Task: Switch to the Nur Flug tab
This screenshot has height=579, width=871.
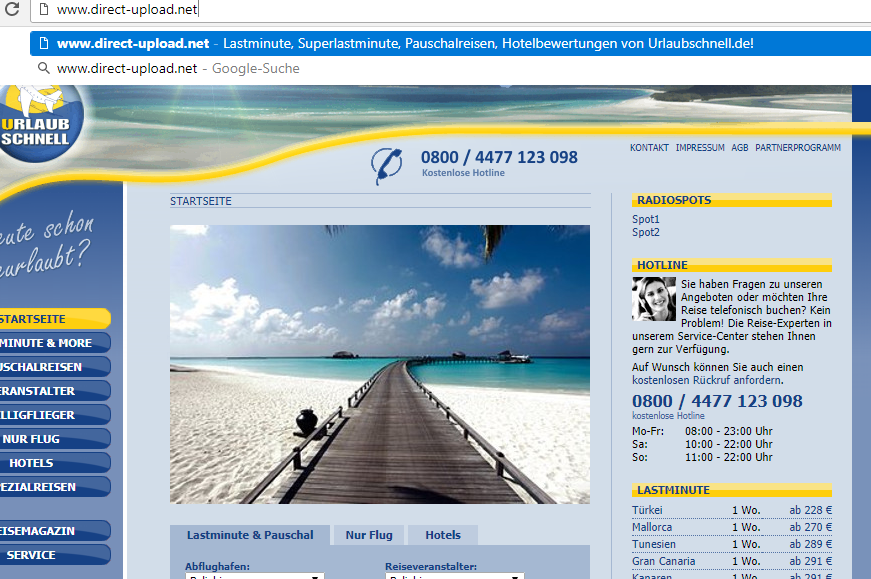Action: click(368, 535)
